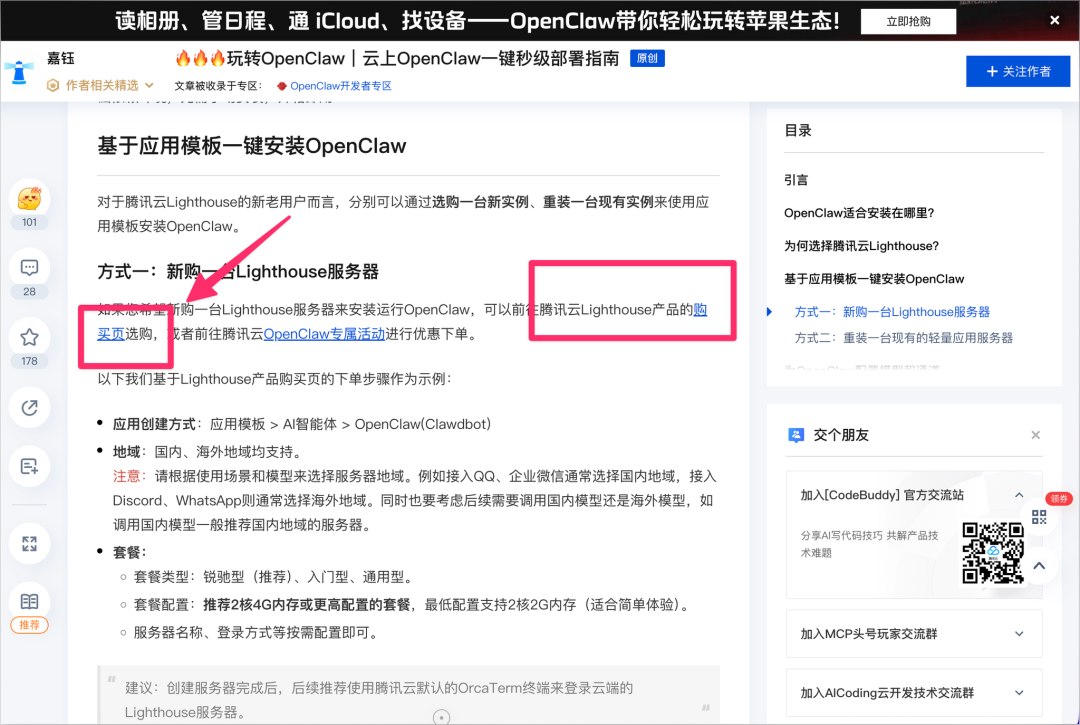Click the share arrow icon in sidebar

pyautogui.click(x=29, y=407)
